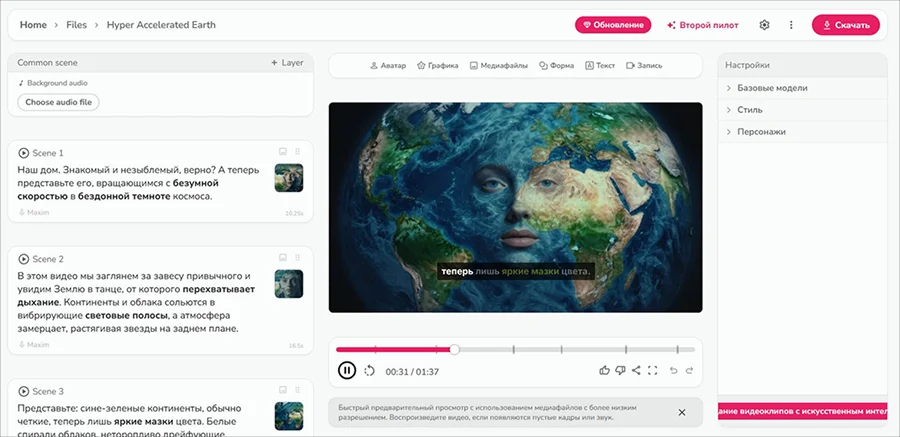Click the Настройки panel header

pyautogui.click(x=802, y=65)
